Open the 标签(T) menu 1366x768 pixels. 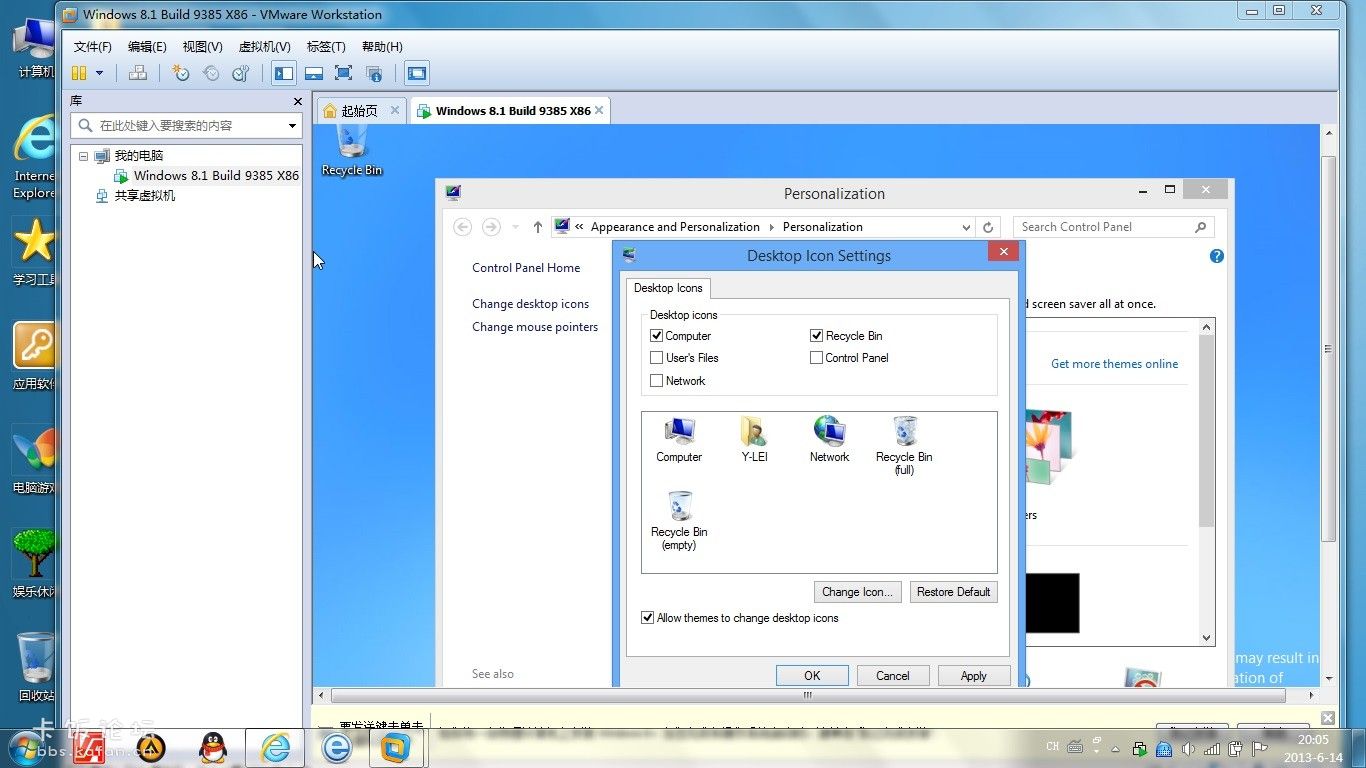[326, 47]
